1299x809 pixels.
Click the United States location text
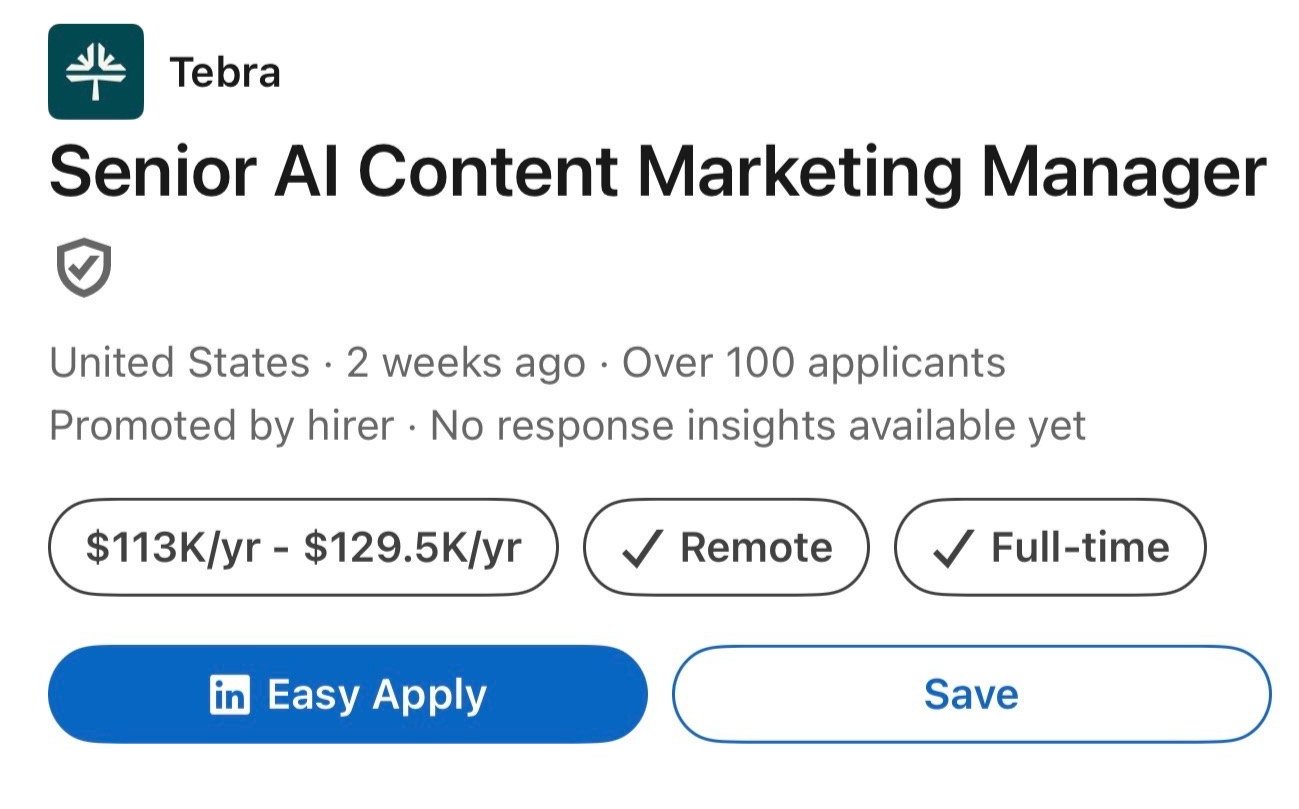180,362
